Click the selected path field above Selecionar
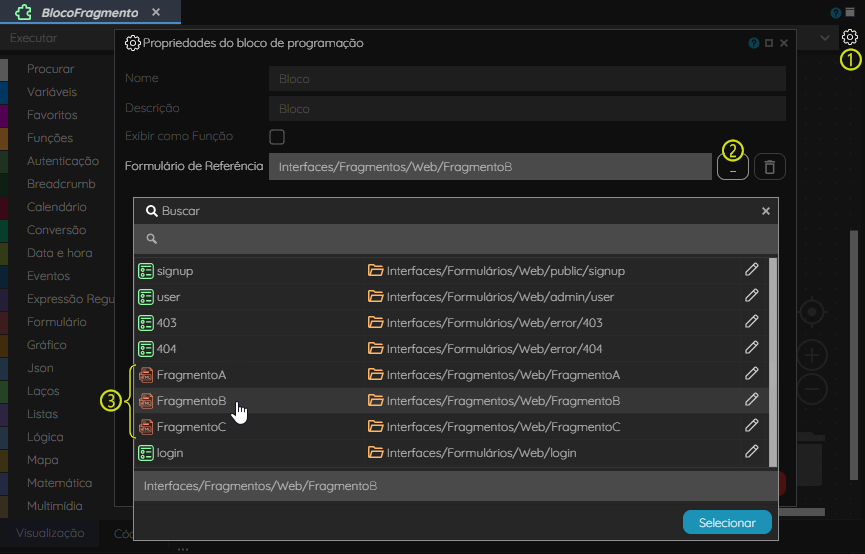 [456, 486]
